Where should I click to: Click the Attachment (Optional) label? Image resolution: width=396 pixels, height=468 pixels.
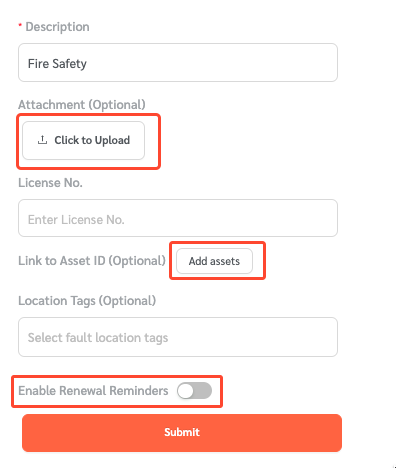[x=82, y=105]
